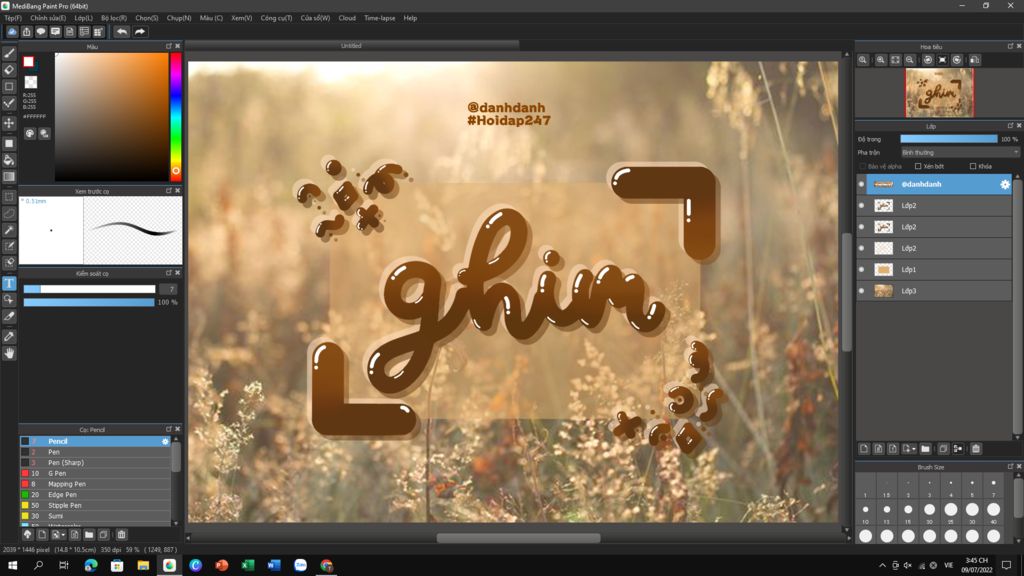Select the Eraser tool
This screenshot has width=1024, height=576.
(x=9, y=70)
